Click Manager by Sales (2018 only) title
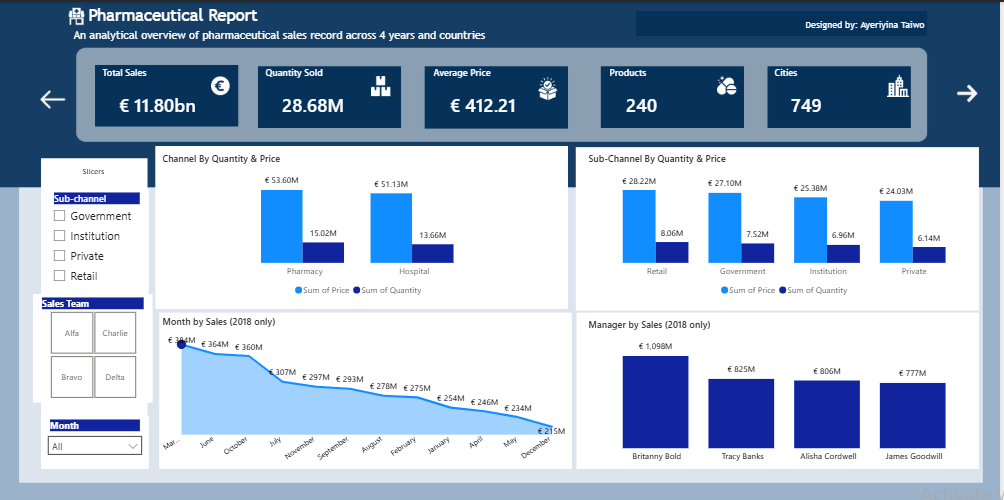1004x500 pixels. point(649,325)
